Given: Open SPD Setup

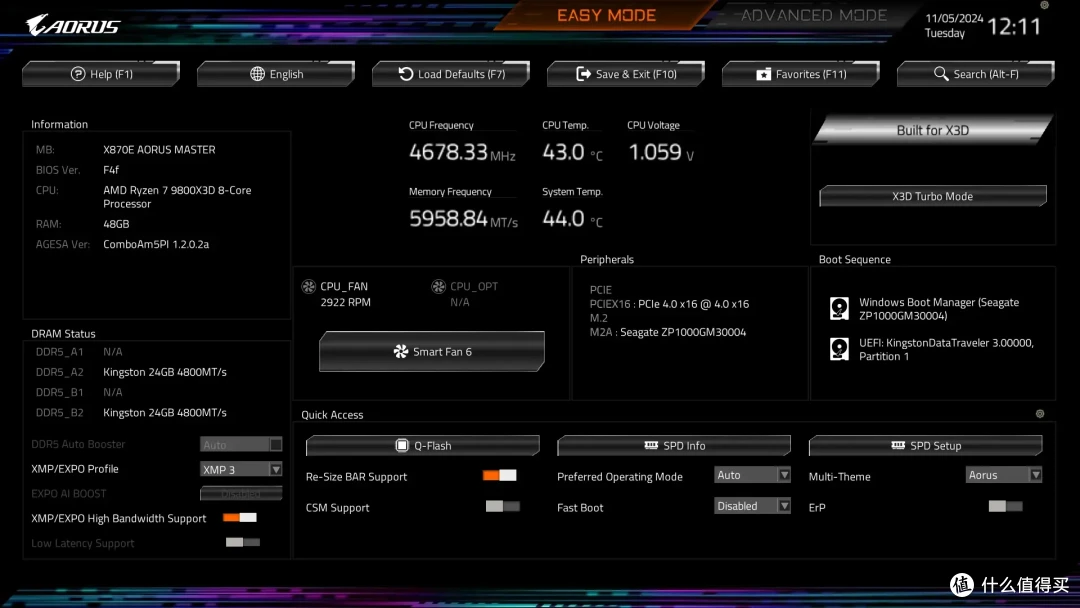Looking at the screenshot, I should point(925,445).
